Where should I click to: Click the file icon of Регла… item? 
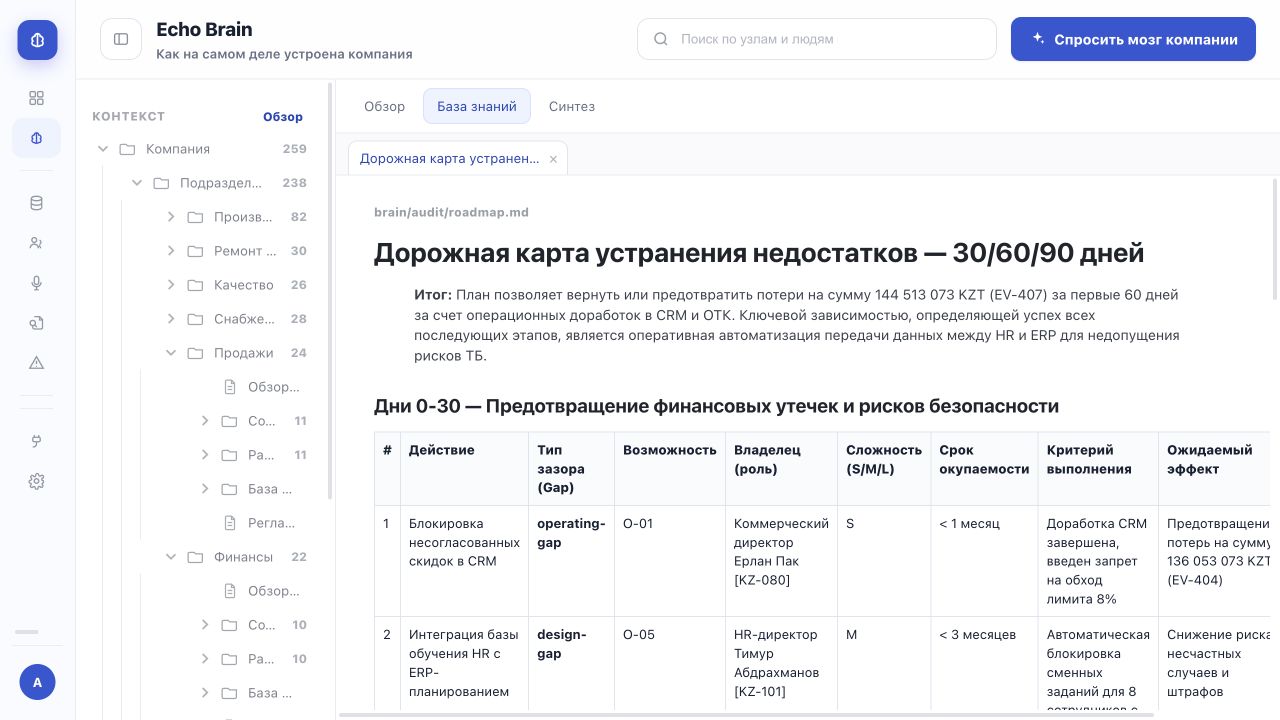[229, 523]
